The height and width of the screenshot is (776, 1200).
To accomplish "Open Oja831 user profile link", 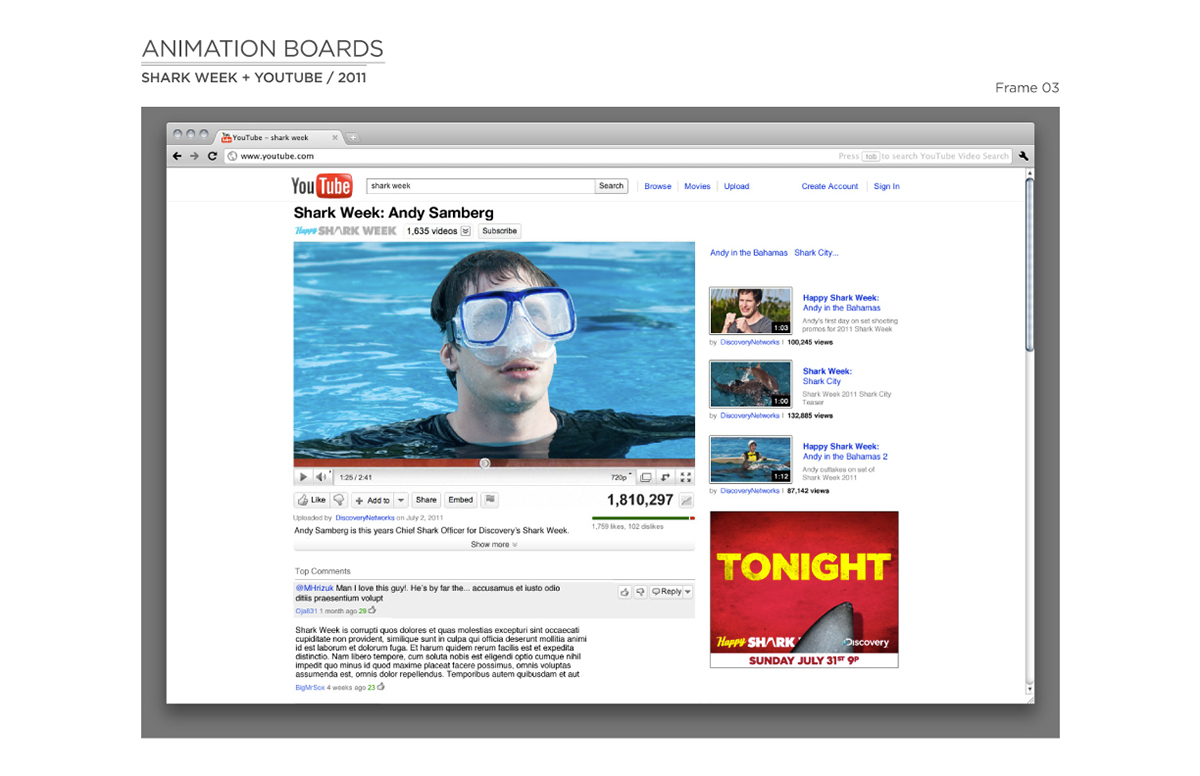I will 306,610.
